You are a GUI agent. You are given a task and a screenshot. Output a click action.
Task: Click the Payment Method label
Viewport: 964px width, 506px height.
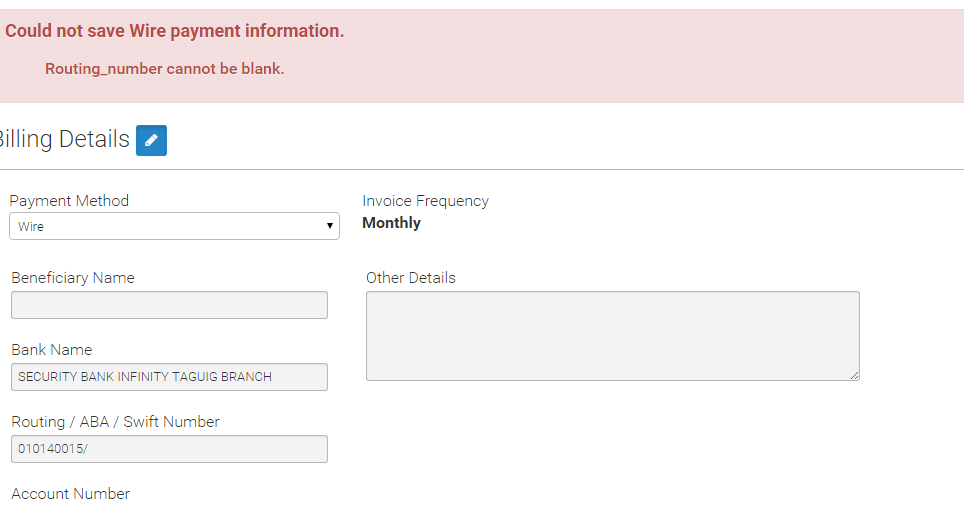click(x=69, y=201)
